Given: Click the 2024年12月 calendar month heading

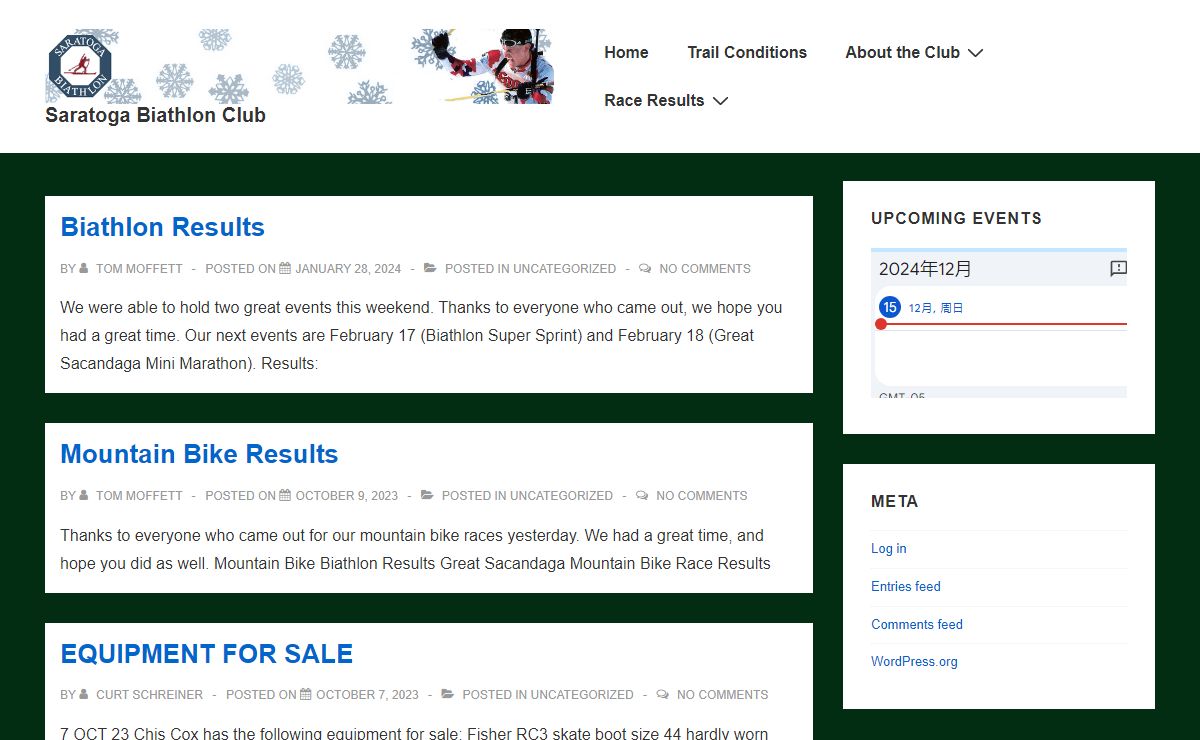Looking at the screenshot, I should [925, 269].
